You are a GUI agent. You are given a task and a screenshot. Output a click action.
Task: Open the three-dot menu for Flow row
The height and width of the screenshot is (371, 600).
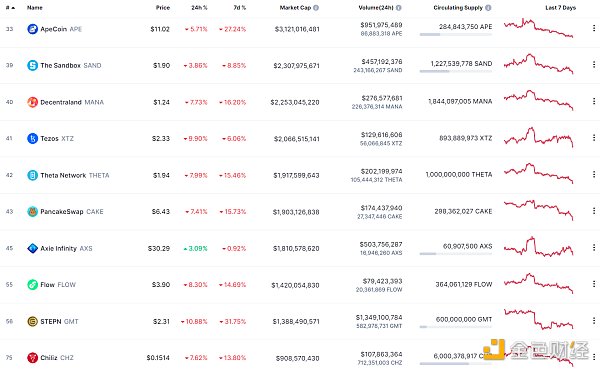[593, 284]
